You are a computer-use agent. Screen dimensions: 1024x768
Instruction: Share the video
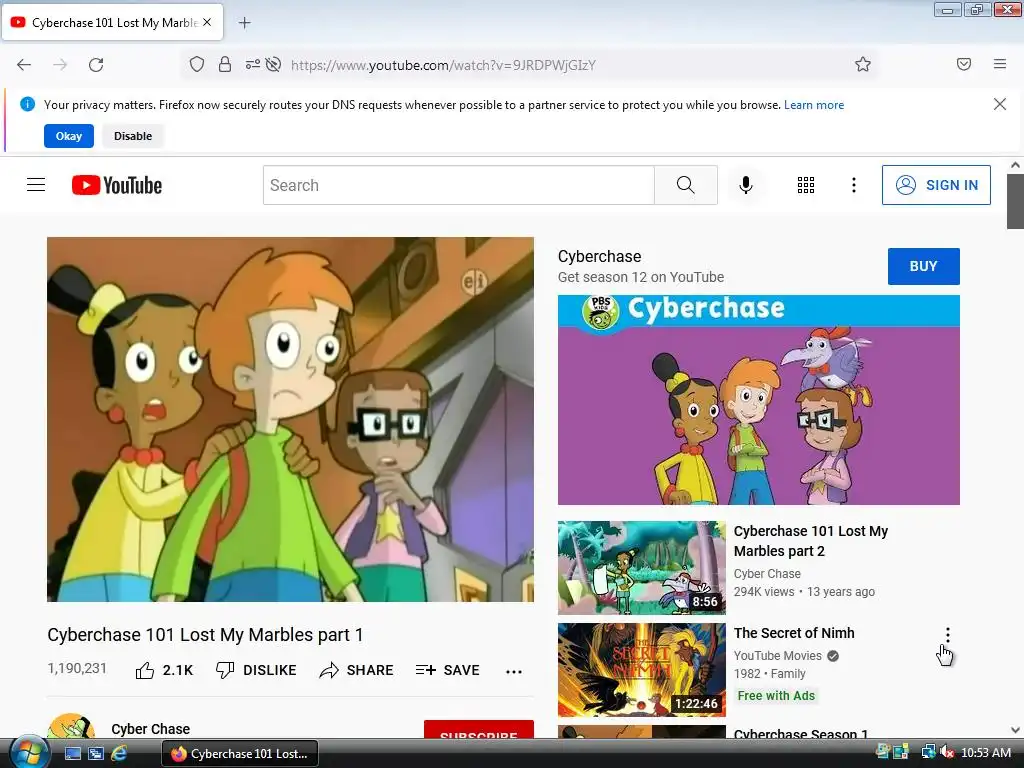tap(357, 670)
